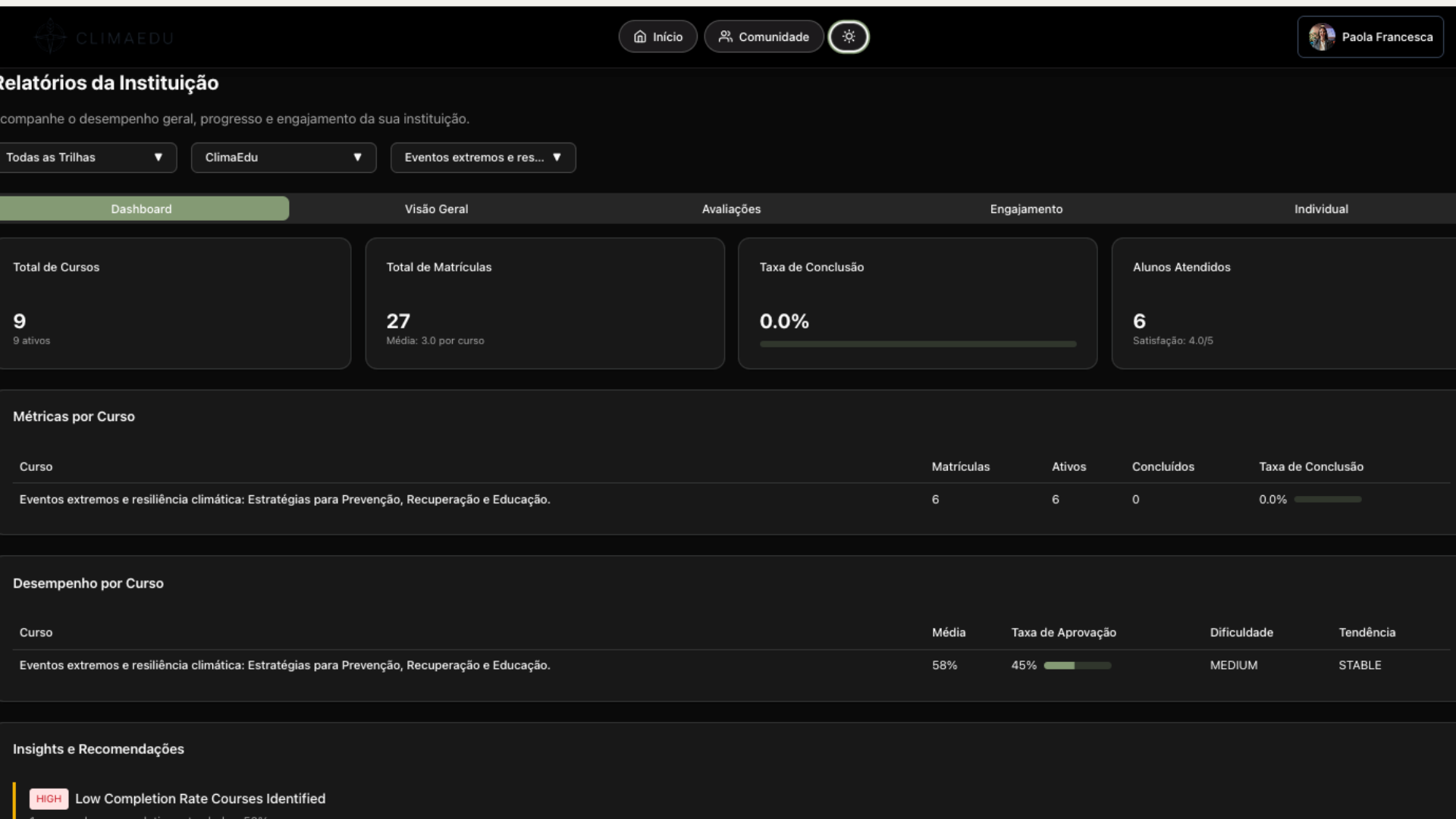Click the Paola Francesca user name
The width and height of the screenshot is (1456, 819).
click(x=1387, y=37)
